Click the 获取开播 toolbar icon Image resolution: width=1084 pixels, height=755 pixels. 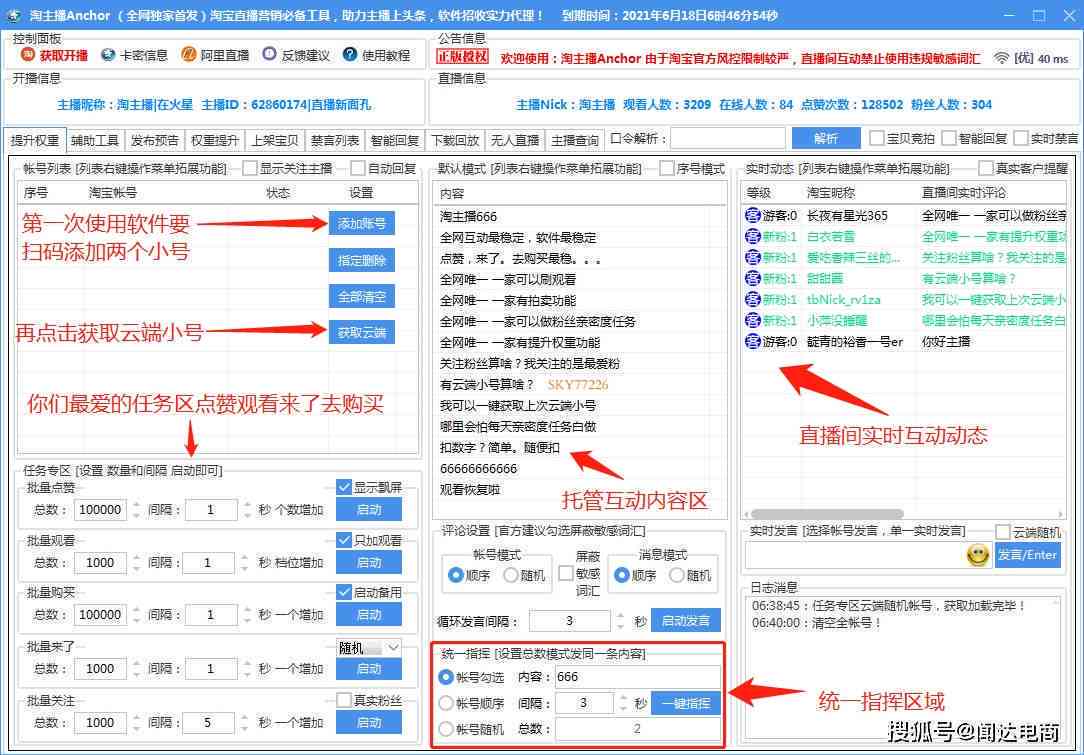pos(27,55)
